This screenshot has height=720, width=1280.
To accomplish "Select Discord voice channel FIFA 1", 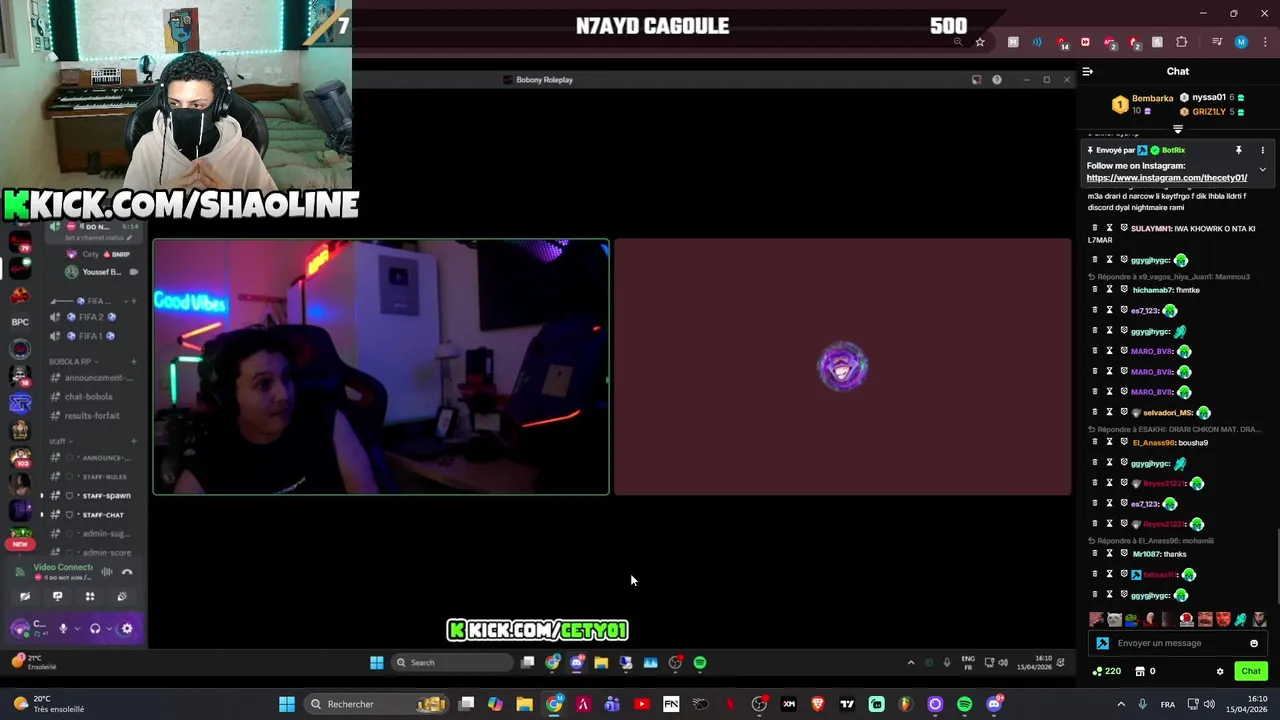I will click(x=92, y=336).
